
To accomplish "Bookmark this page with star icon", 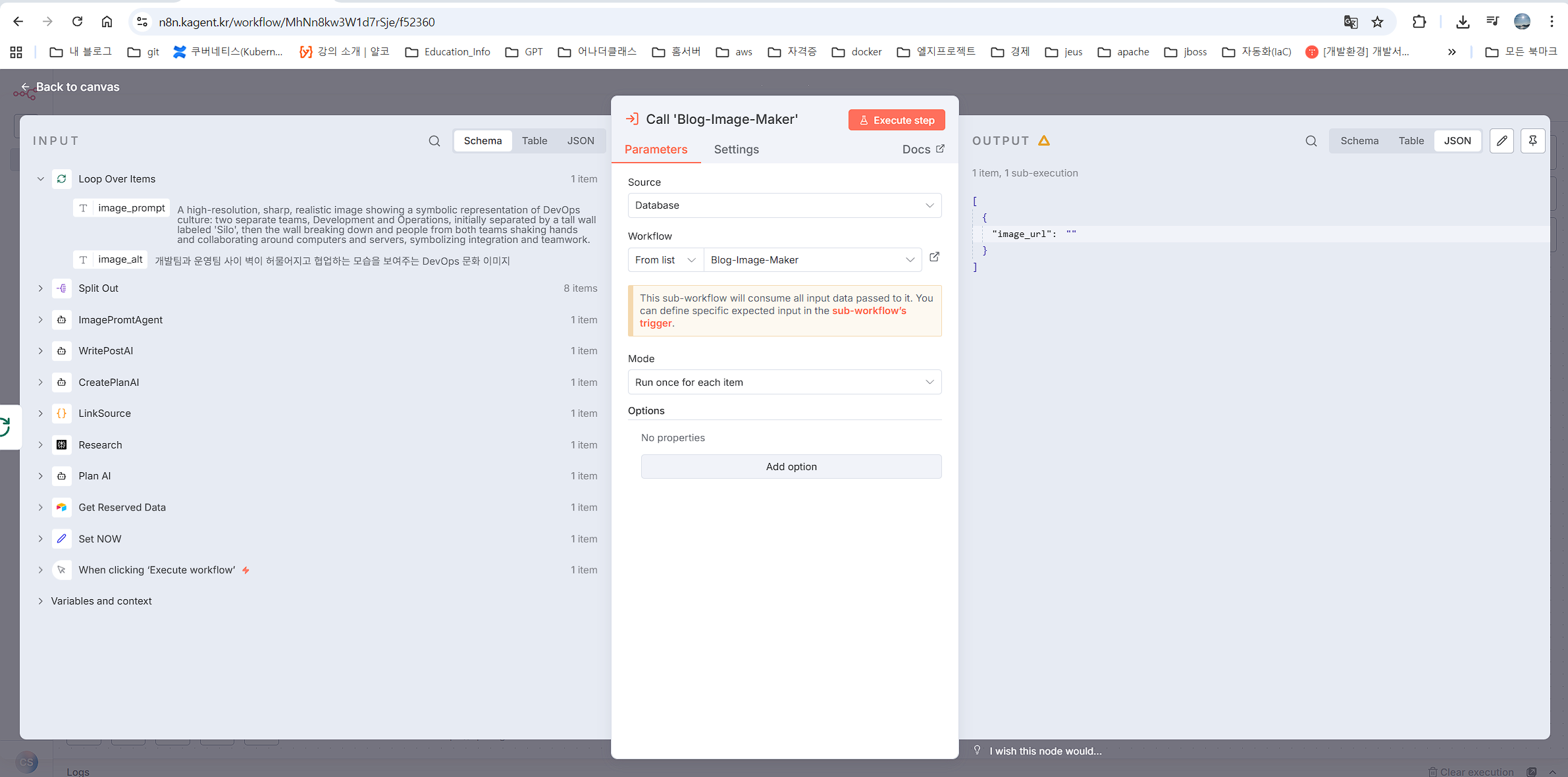I will [1377, 22].
